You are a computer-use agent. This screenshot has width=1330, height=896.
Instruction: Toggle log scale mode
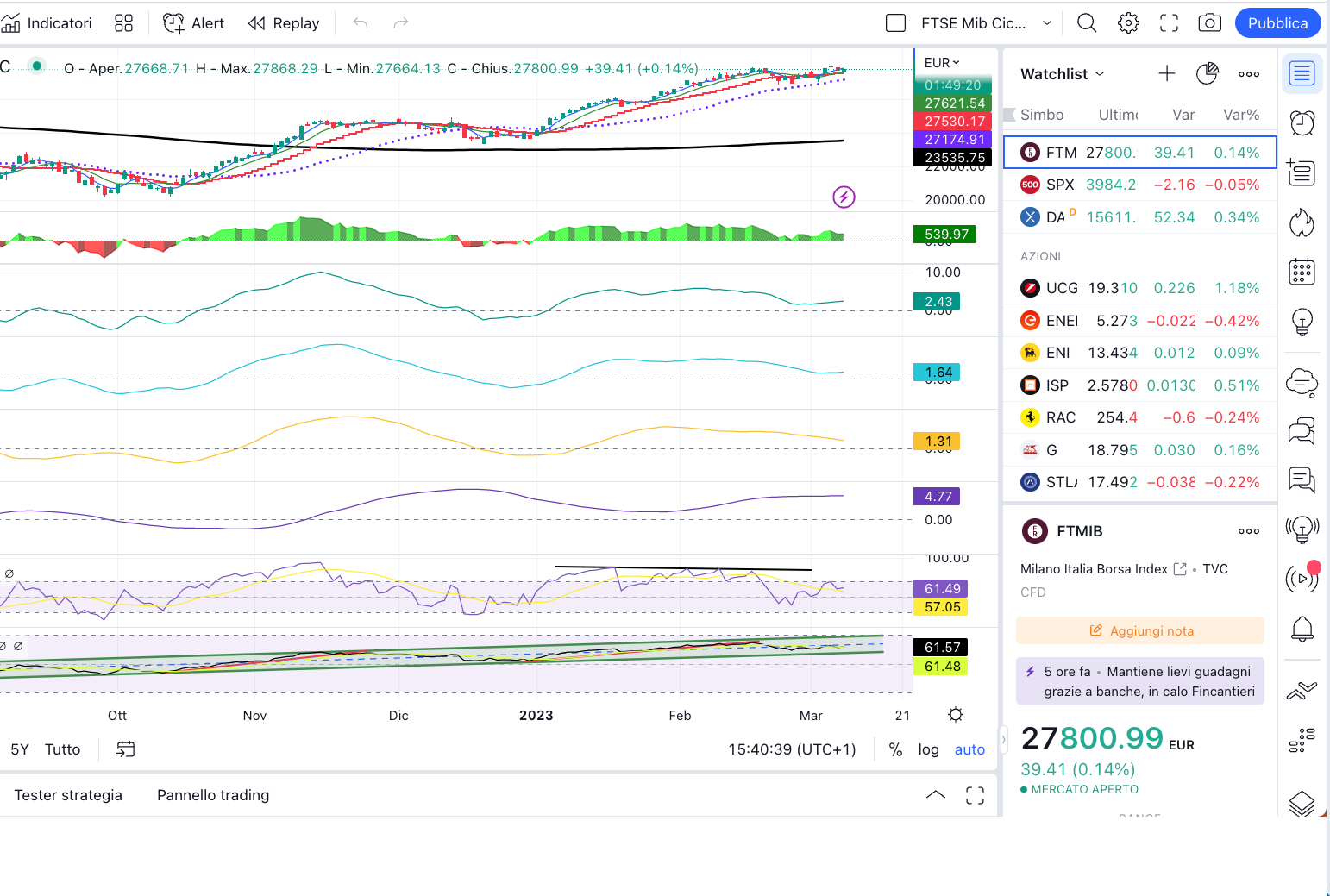928,749
